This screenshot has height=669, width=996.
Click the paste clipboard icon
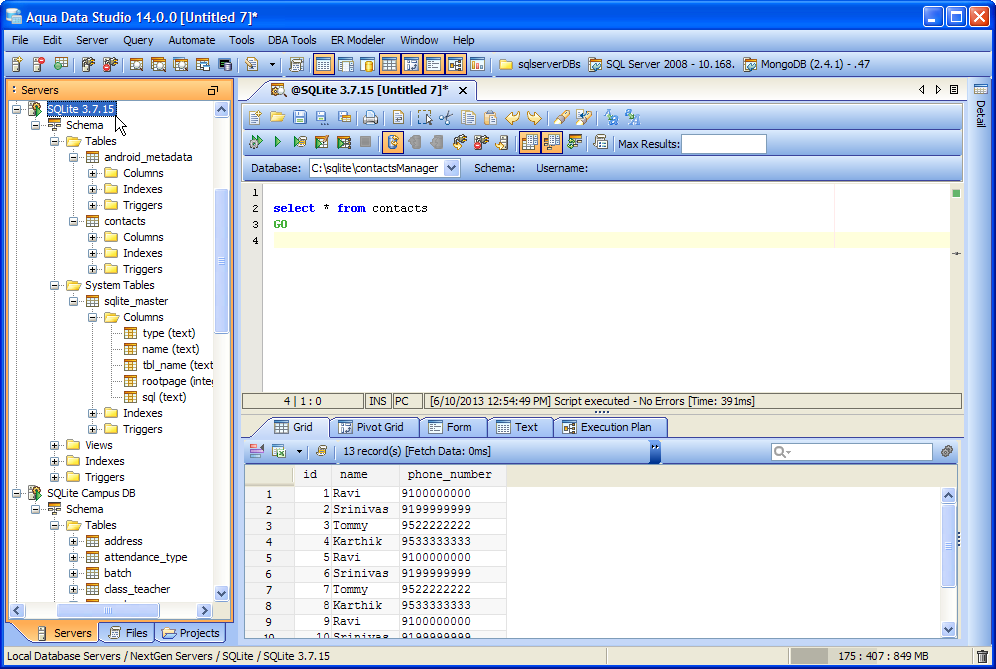tap(490, 118)
